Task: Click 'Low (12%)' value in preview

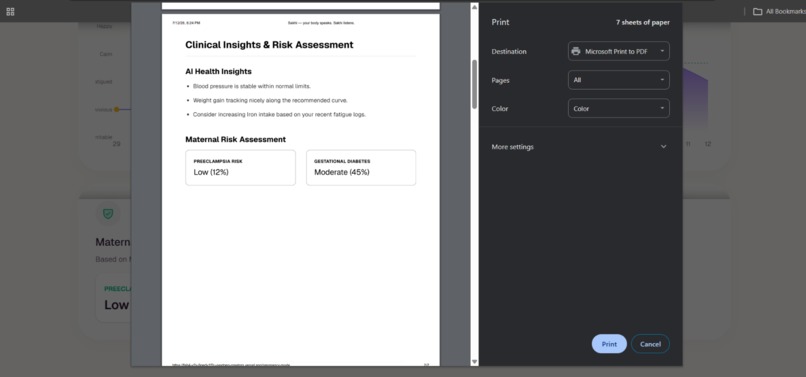Action: click(211, 172)
